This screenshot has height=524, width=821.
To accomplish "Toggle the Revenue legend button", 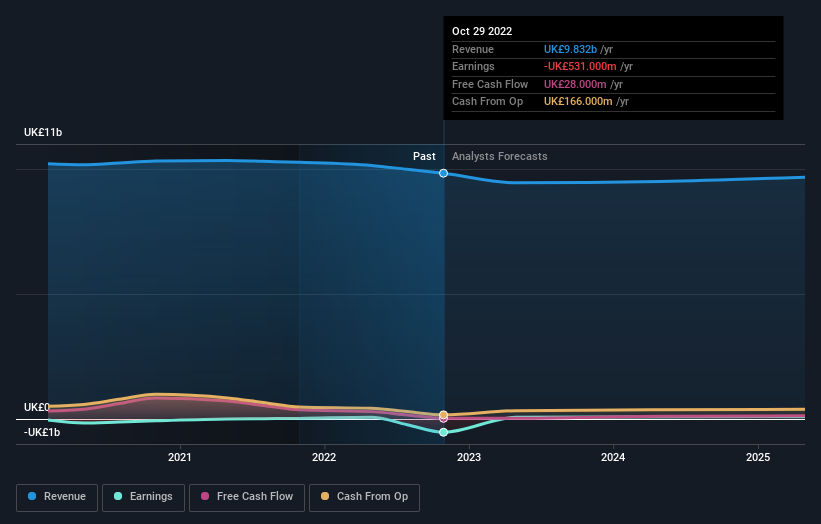I will click(57, 497).
